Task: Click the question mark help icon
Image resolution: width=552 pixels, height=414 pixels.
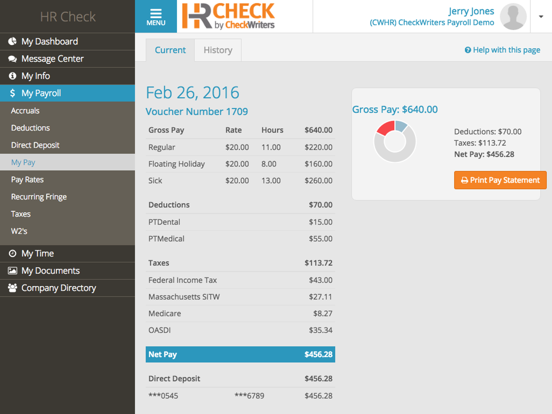Action: (468, 50)
